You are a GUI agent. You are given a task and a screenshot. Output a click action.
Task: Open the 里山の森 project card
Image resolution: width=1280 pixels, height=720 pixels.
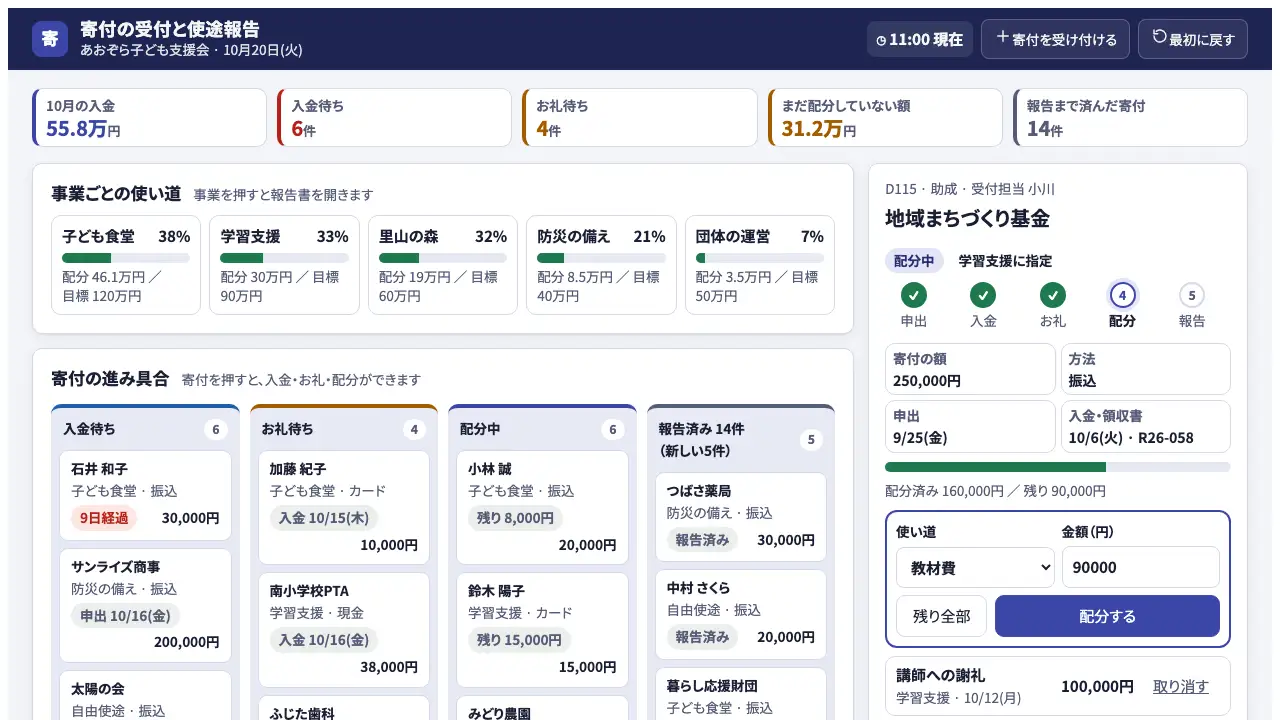tap(443, 265)
